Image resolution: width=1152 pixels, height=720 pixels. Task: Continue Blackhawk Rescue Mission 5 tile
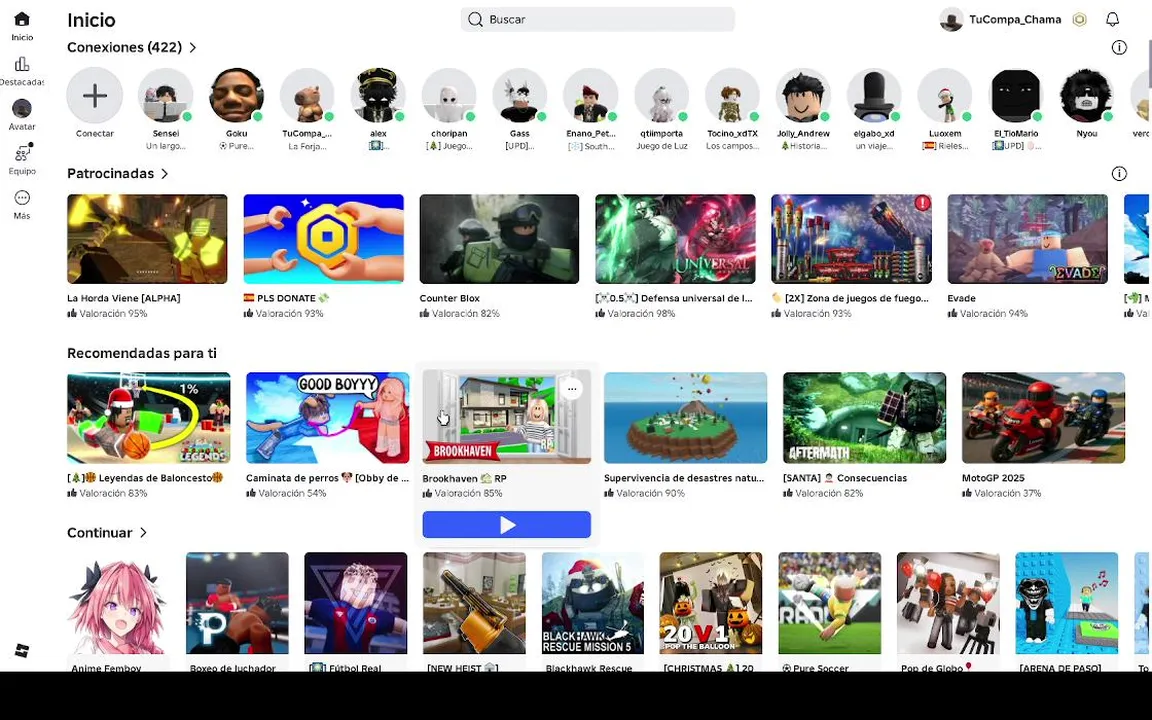pos(593,603)
